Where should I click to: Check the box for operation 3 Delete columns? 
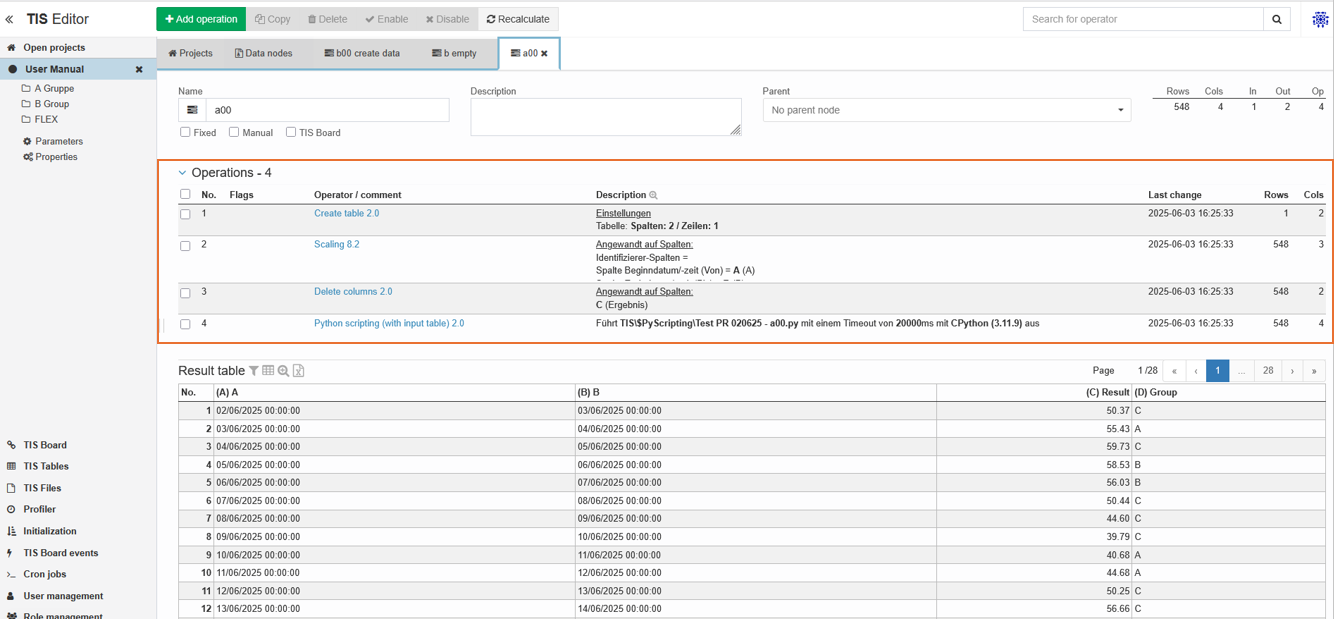point(185,293)
